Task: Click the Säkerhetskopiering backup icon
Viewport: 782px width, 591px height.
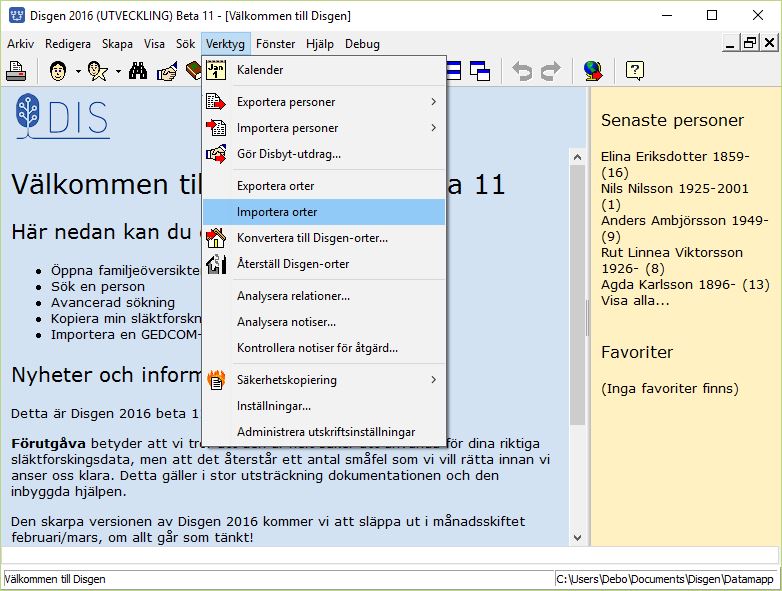Action: (x=216, y=380)
